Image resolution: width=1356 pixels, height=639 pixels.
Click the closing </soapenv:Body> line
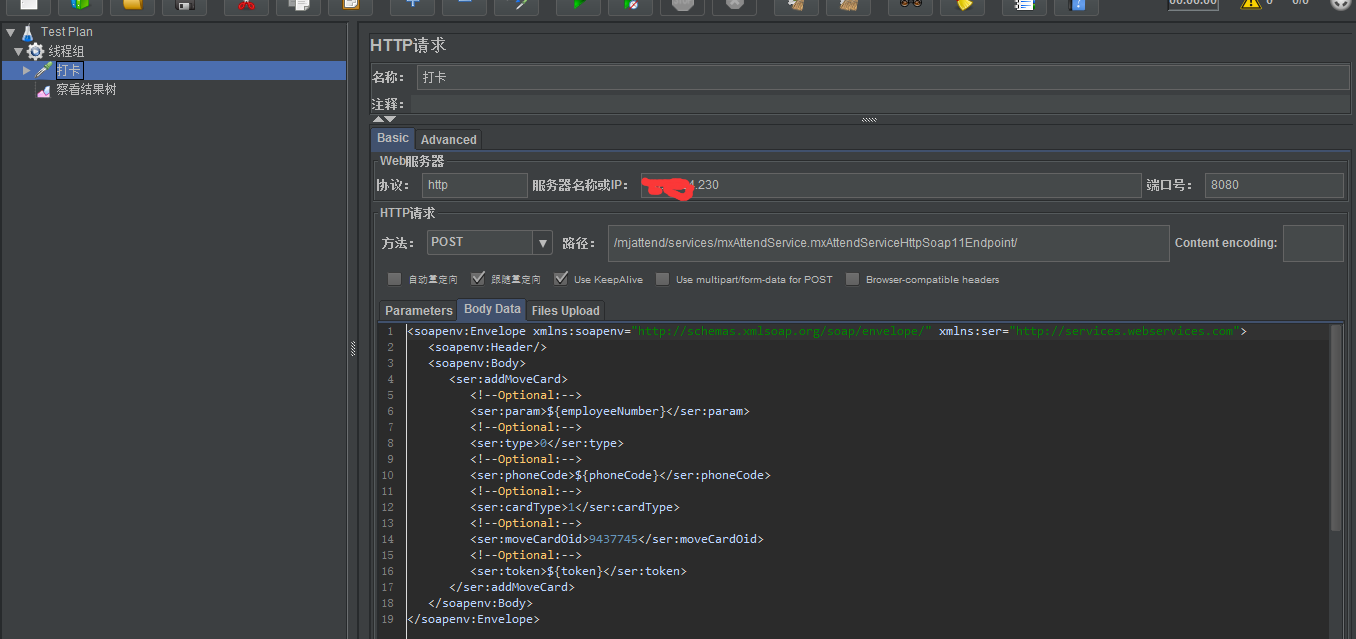coord(480,603)
